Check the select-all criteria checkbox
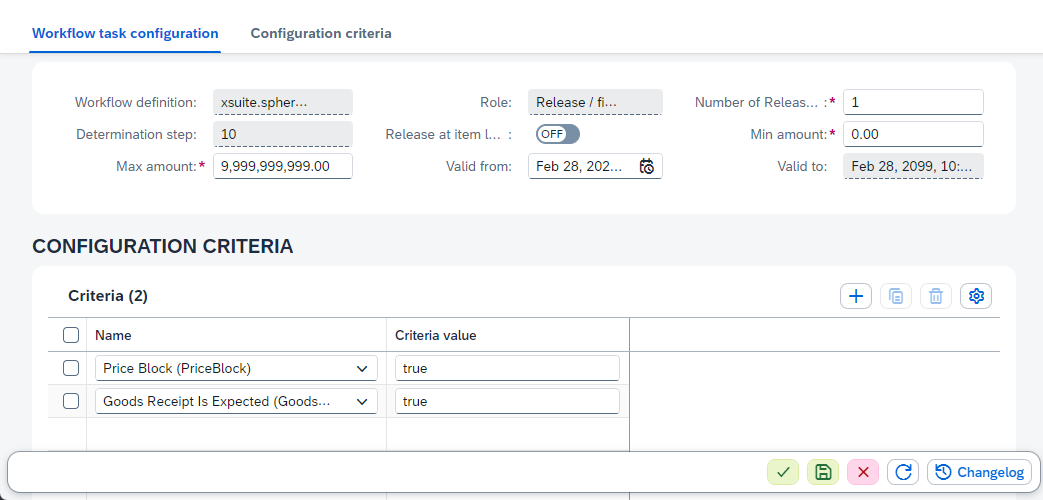 pos(71,335)
